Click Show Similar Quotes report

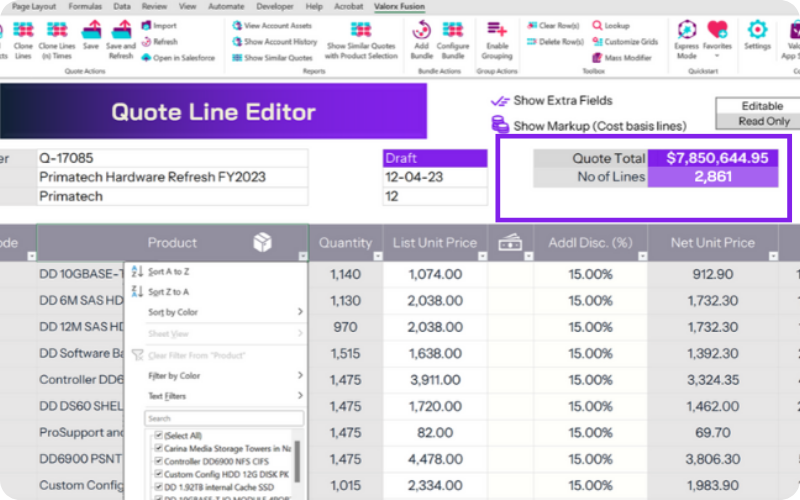click(272, 58)
